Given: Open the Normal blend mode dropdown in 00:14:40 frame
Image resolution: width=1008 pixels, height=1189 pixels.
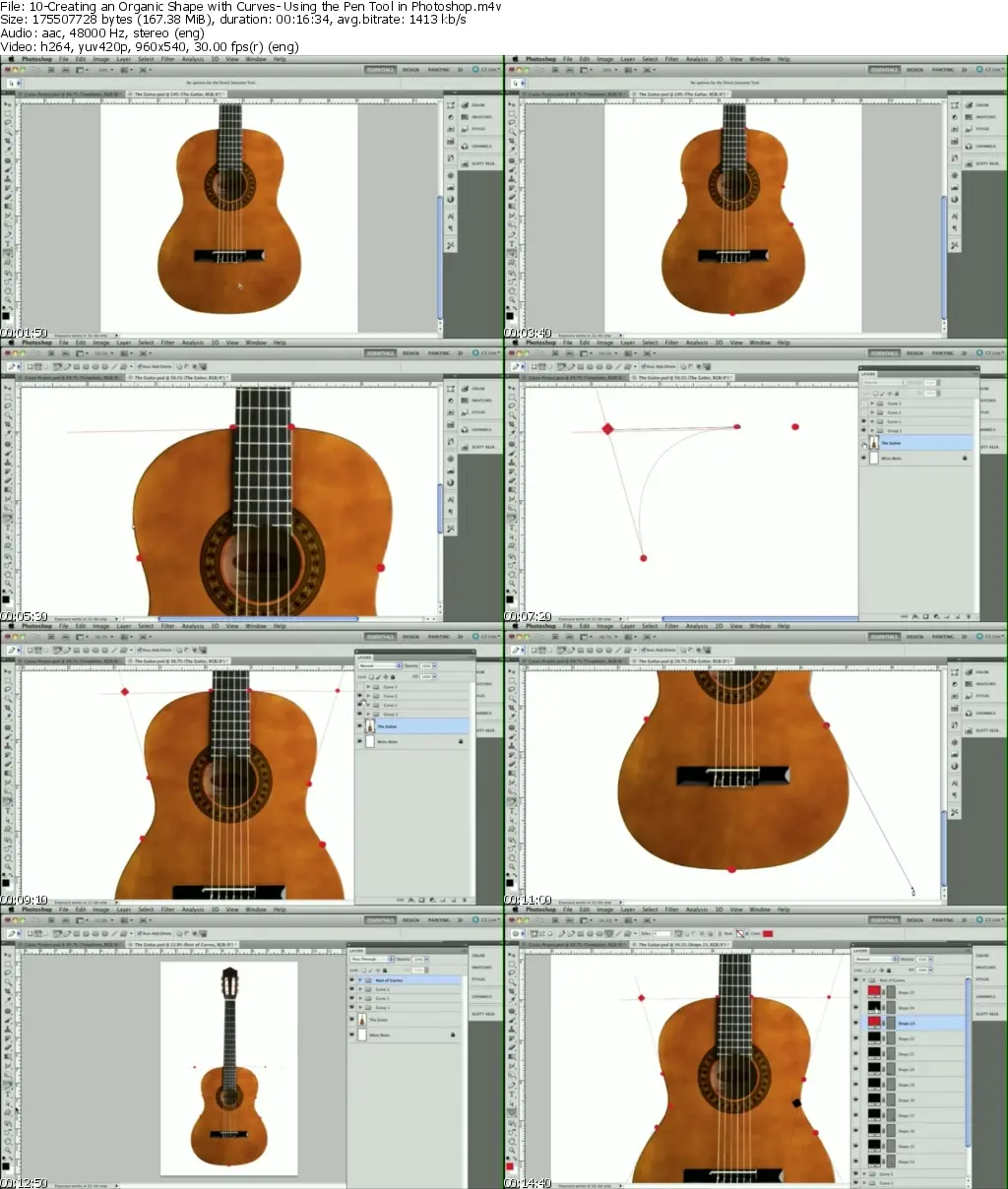Looking at the screenshot, I should 875,959.
